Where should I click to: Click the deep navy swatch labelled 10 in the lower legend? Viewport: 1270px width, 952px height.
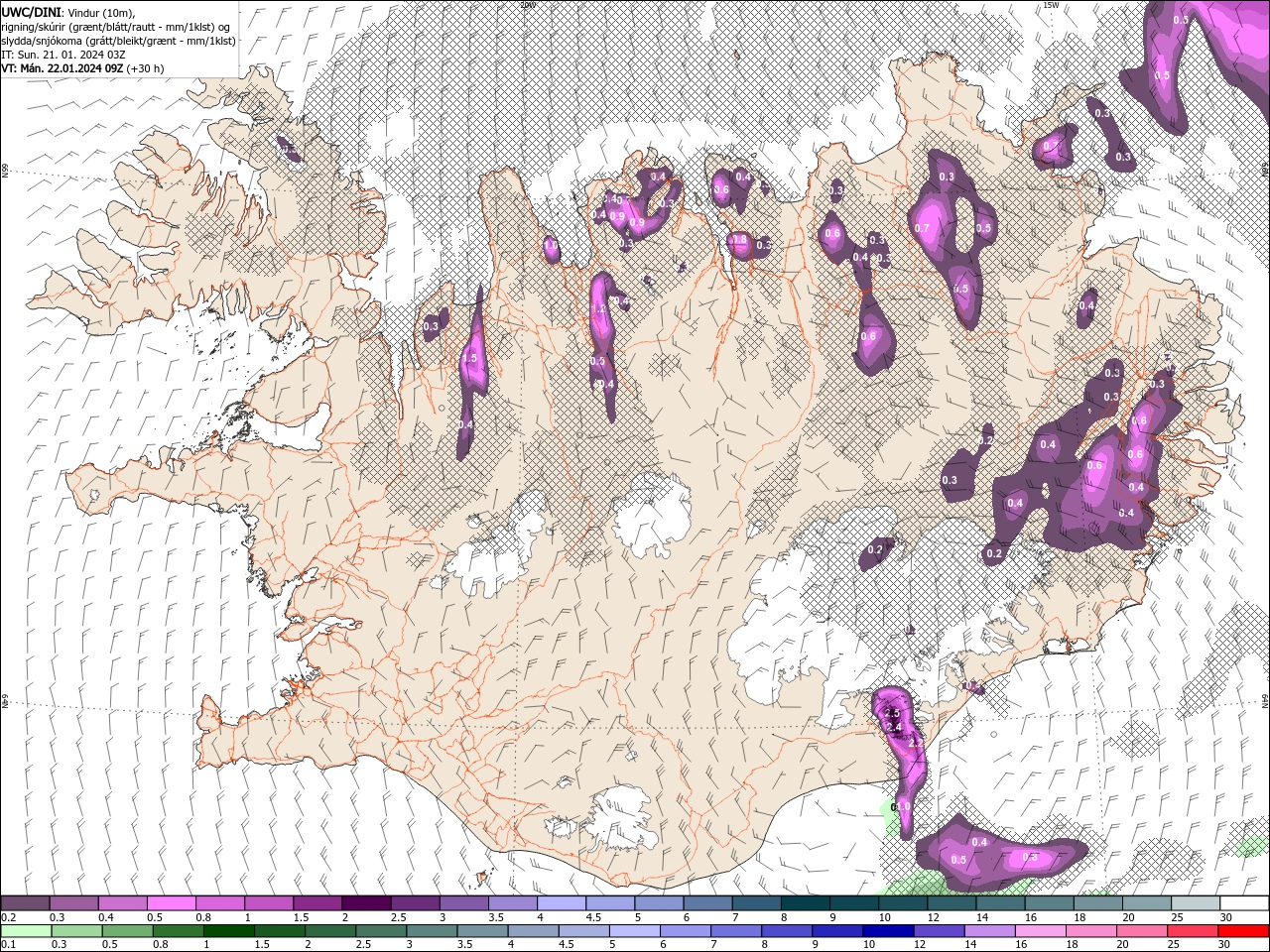click(x=888, y=931)
